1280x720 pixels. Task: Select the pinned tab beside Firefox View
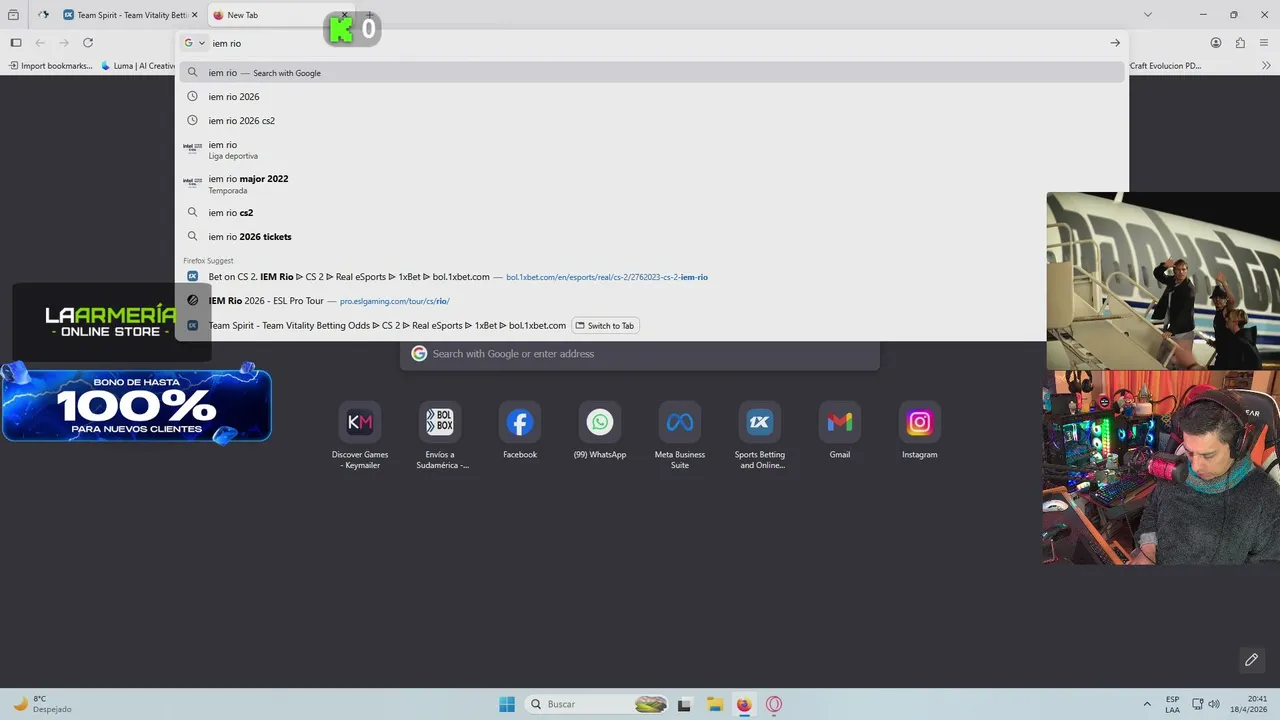(x=43, y=15)
